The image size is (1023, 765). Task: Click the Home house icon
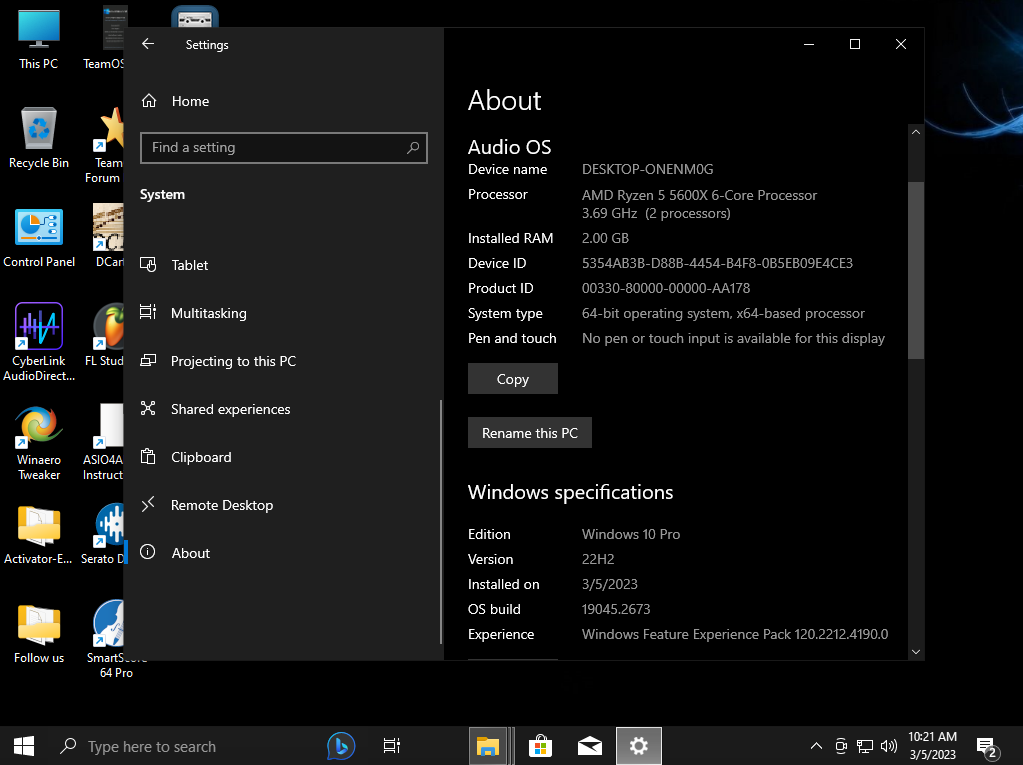(x=149, y=100)
